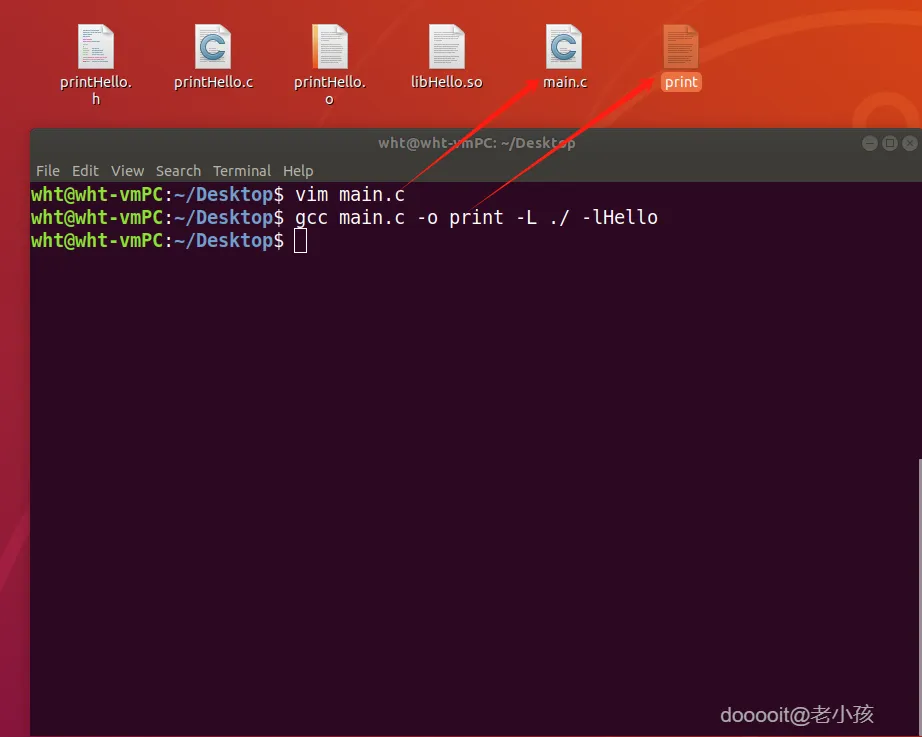Click the 'printHello.h' file name label

[x=96, y=91]
